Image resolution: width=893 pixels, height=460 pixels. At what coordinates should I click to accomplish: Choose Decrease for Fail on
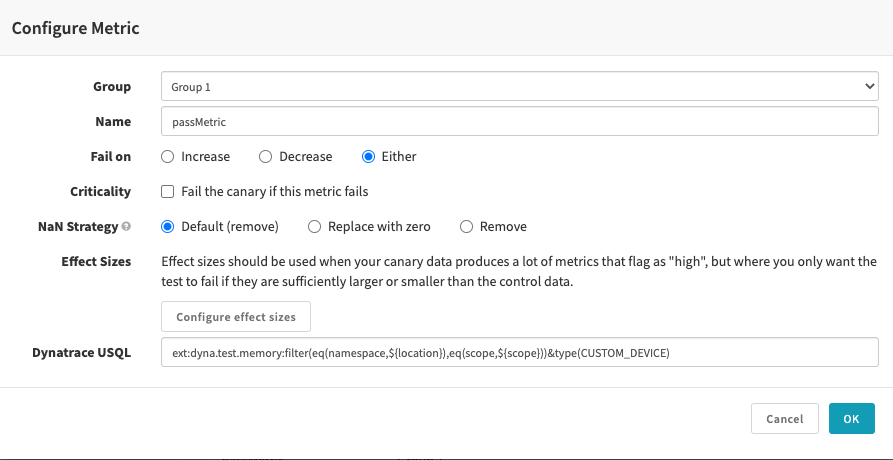[x=265, y=157]
